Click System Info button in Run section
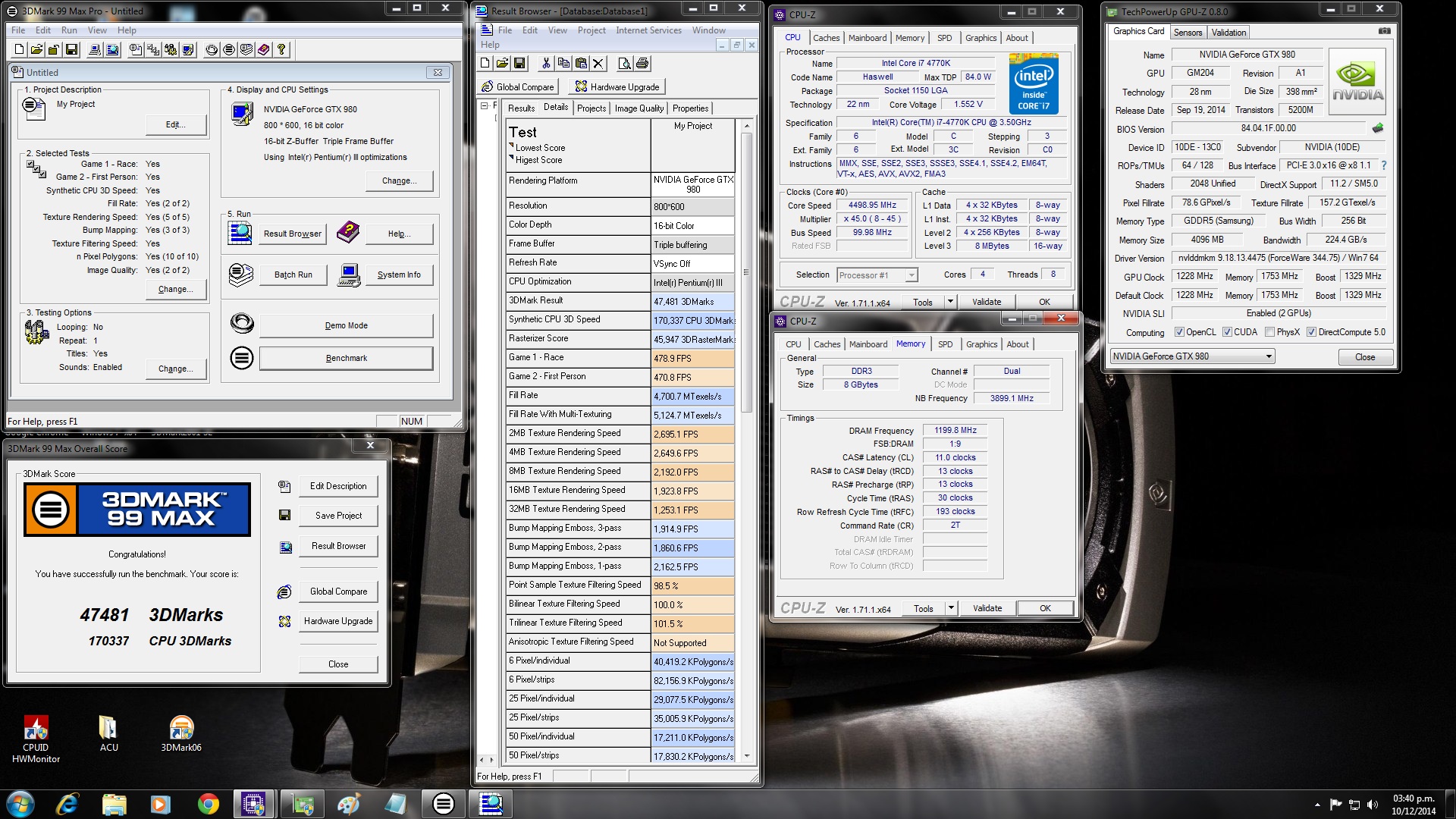Image resolution: width=1456 pixels, height=819 pixels. tap(399, 275)
